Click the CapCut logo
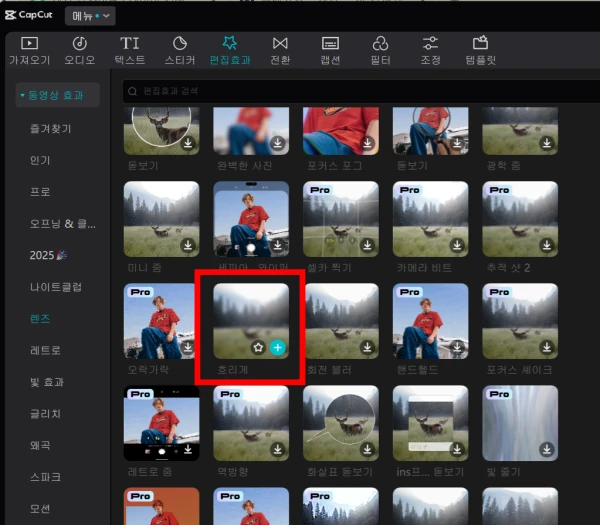600x525 pixels. [x=29, y=15]
